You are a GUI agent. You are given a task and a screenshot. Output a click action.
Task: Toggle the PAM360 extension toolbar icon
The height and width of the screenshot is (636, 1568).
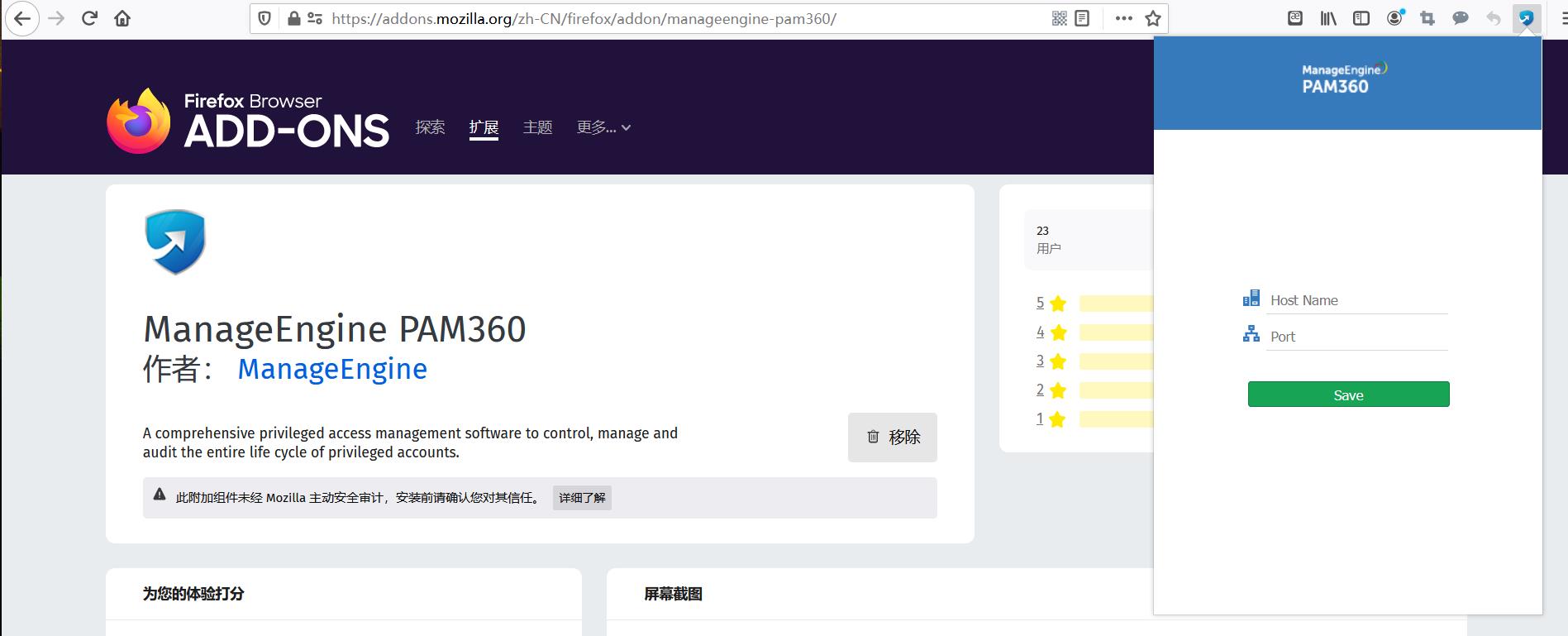click(1527, 18)
